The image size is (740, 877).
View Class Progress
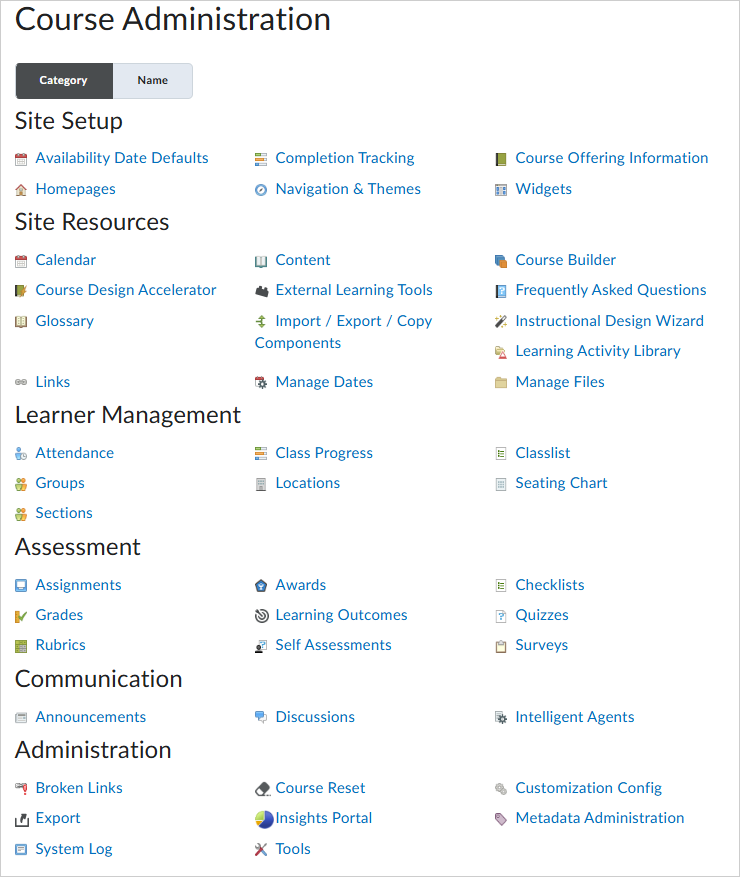point(324,453)
